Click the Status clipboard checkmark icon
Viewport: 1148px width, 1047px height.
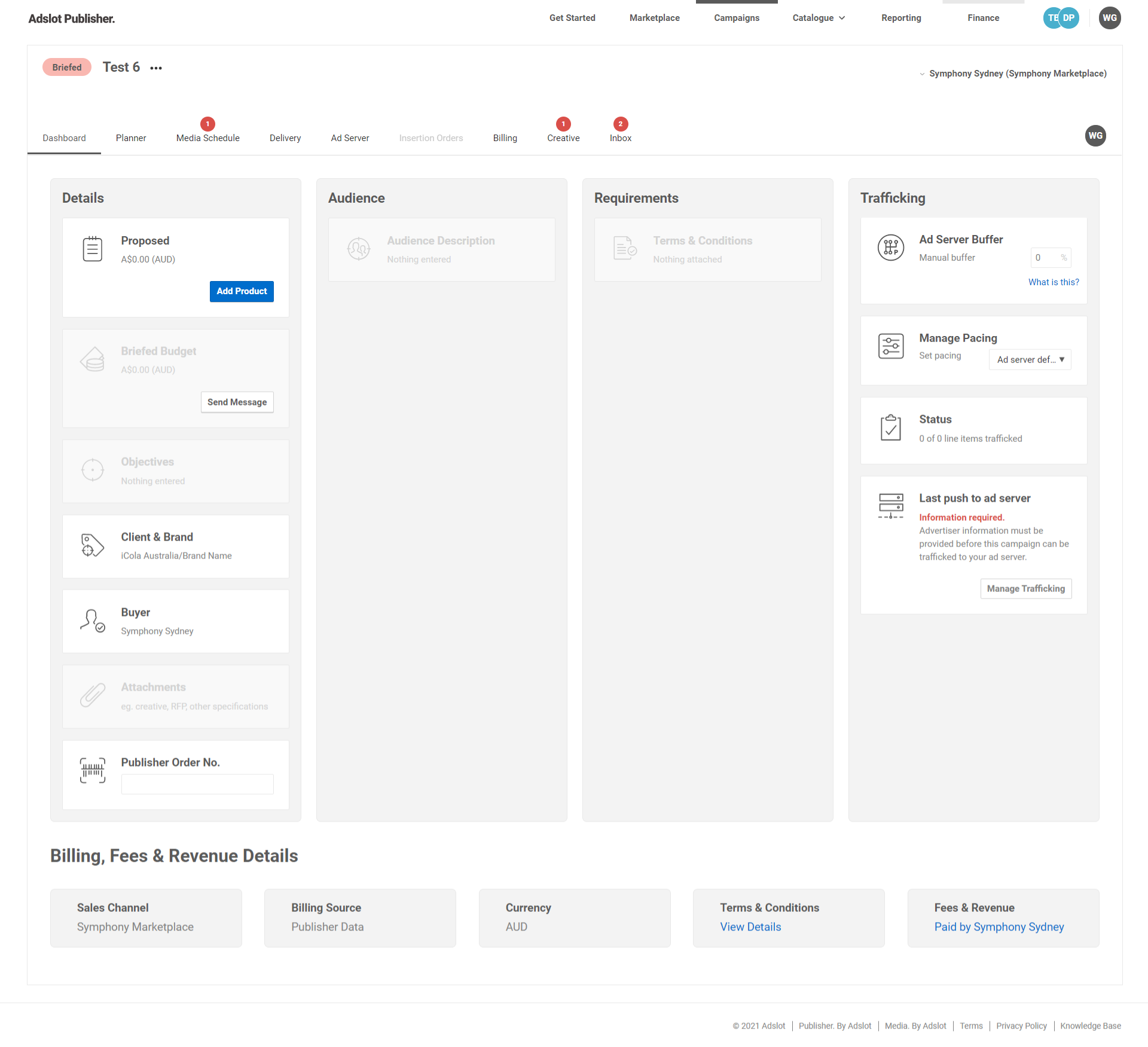(x=890, y=428)
